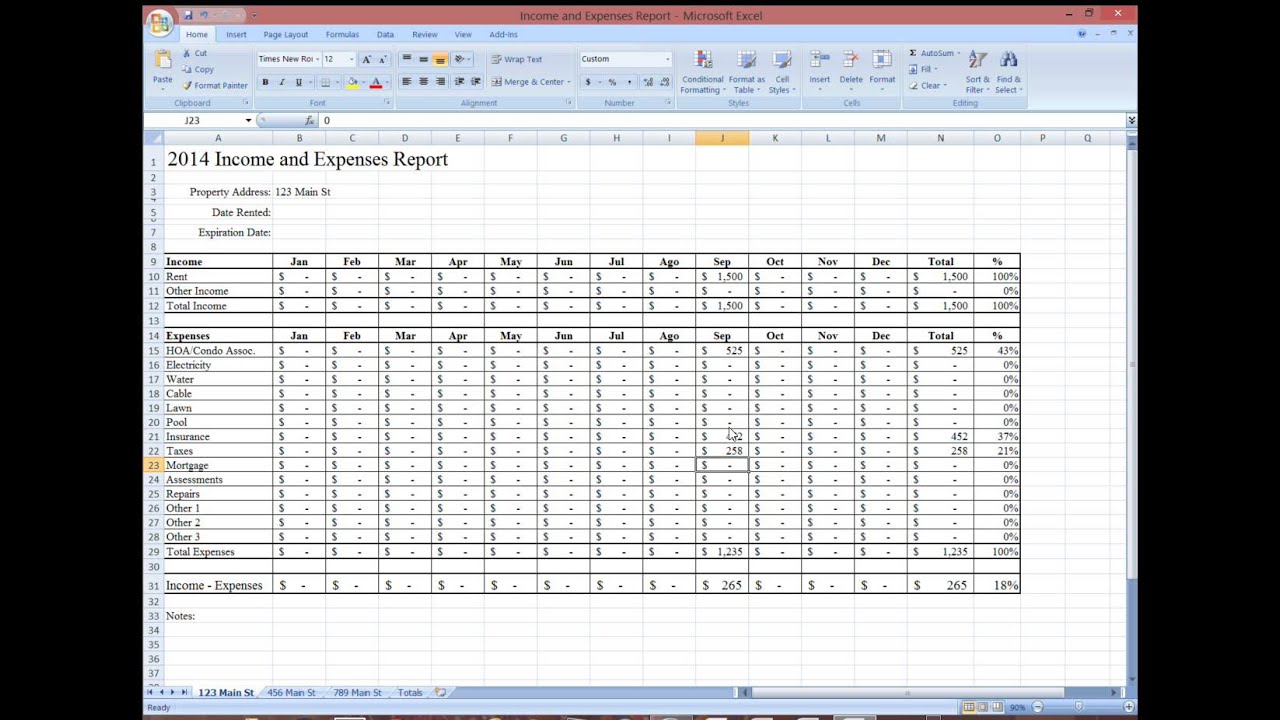
Task: Click the Office button logo
Action: pyautogui.click(x=160, y=22)
